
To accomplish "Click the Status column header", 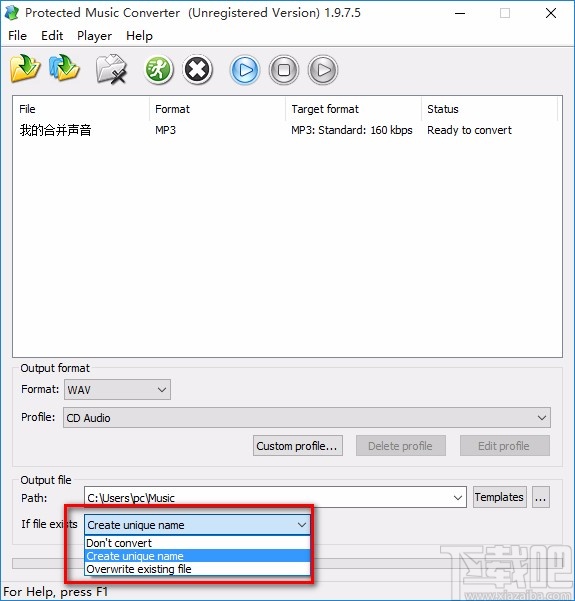I will click(x=490, y=109).
